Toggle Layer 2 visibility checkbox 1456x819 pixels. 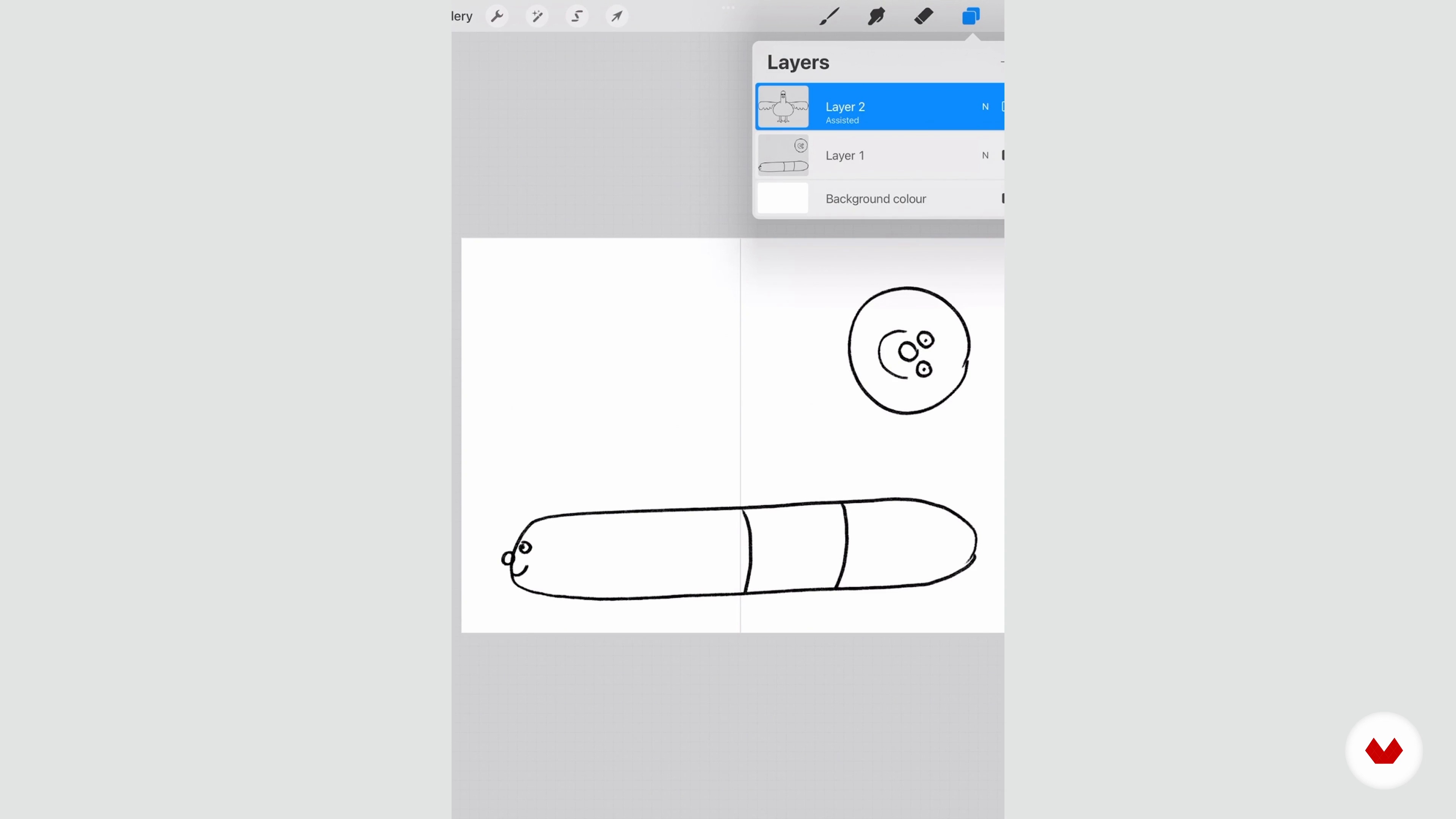click(1003, 107)
